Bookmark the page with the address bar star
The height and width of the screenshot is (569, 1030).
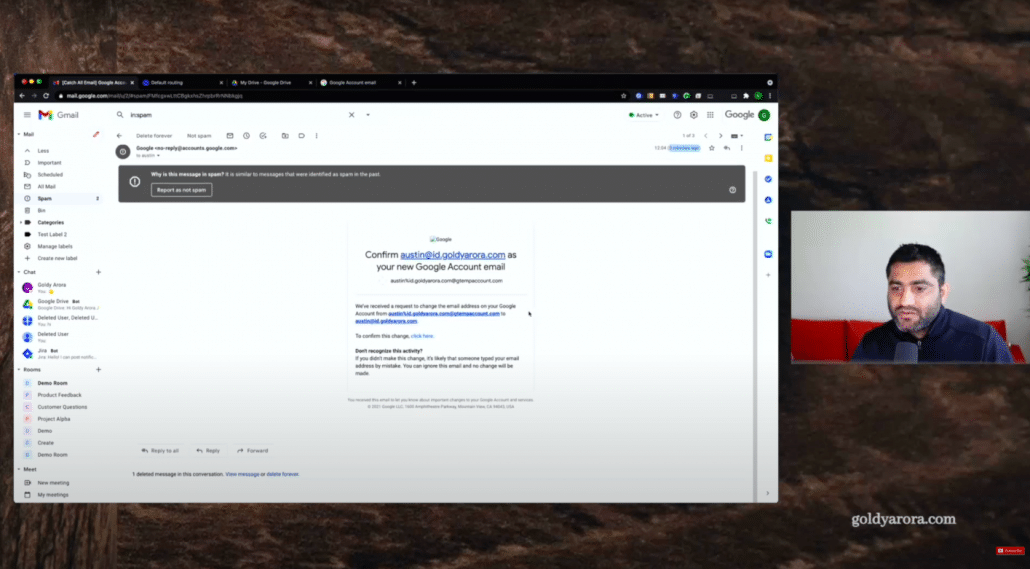pos(623,96)
